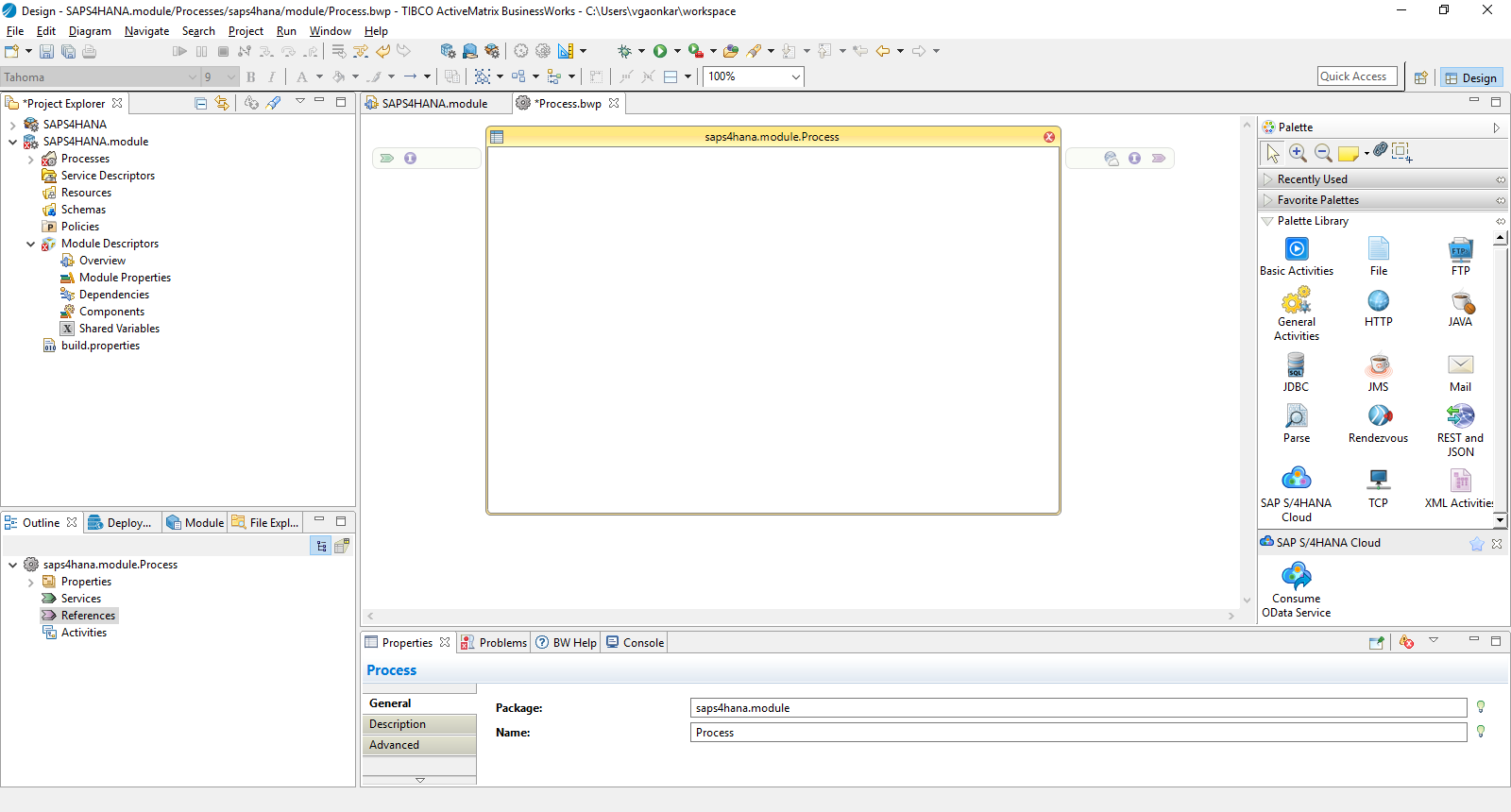Toggle the outline tree view mode button
The width and height of the screenshot is (1511, 812).
(321, 546)
